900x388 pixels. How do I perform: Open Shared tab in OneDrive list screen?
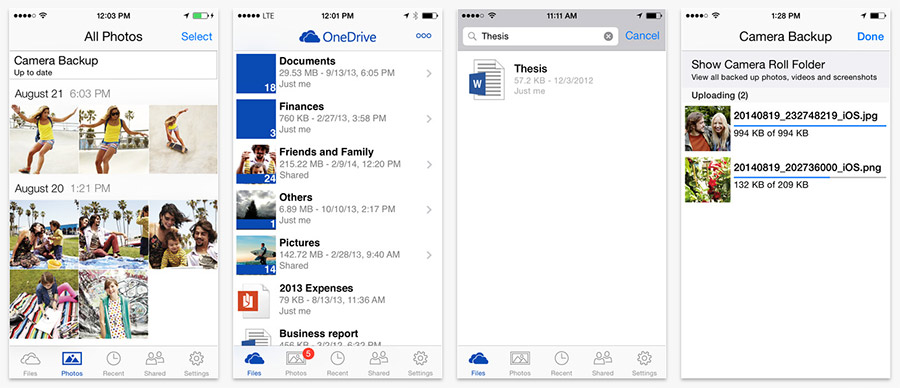tap(379, 364)
